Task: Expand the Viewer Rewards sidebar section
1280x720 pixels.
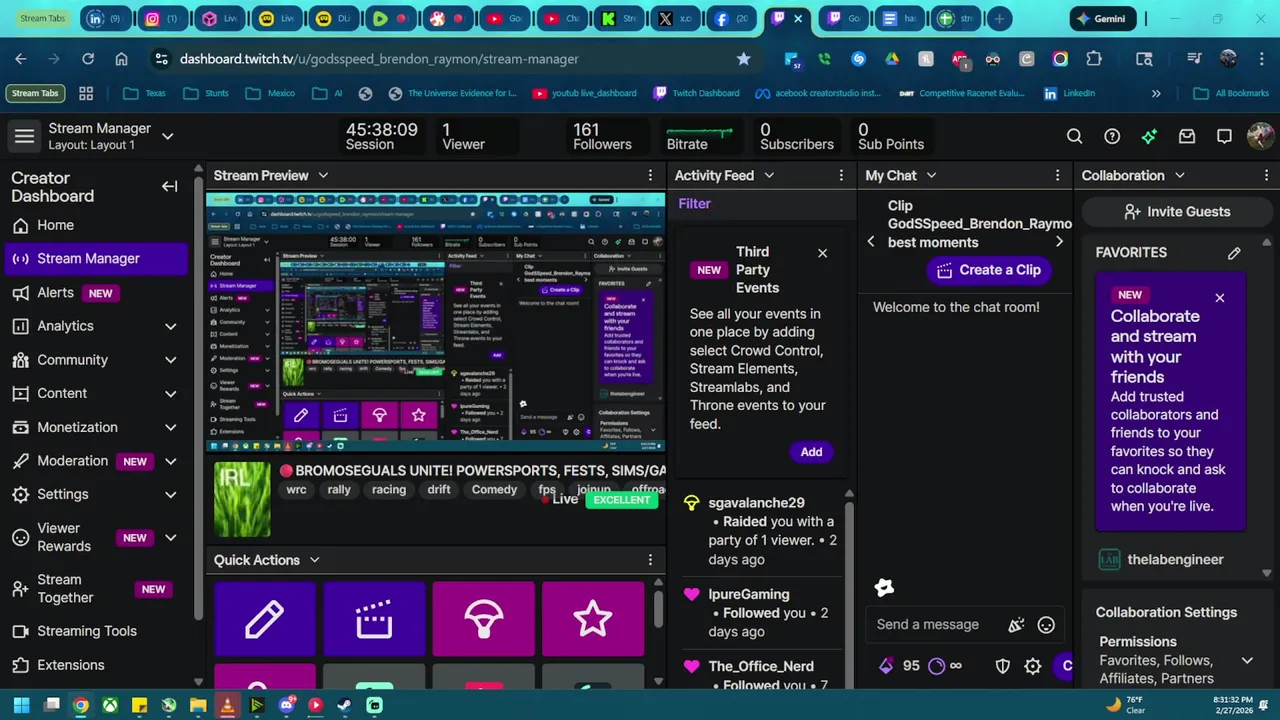Action: pyautogui.click(x=170, y=538)
